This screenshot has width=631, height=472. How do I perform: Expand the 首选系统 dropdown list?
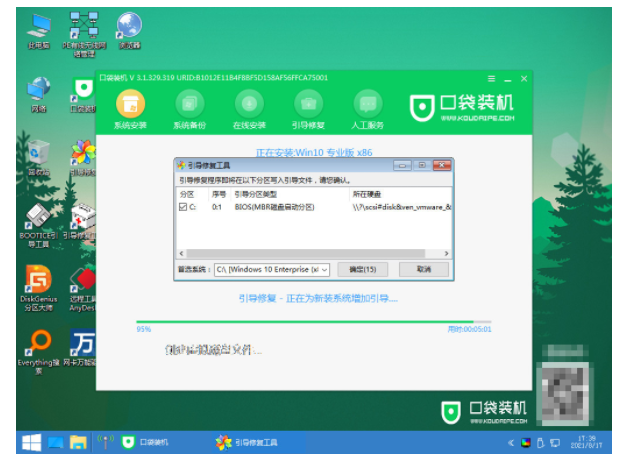(x=325, y=270)
